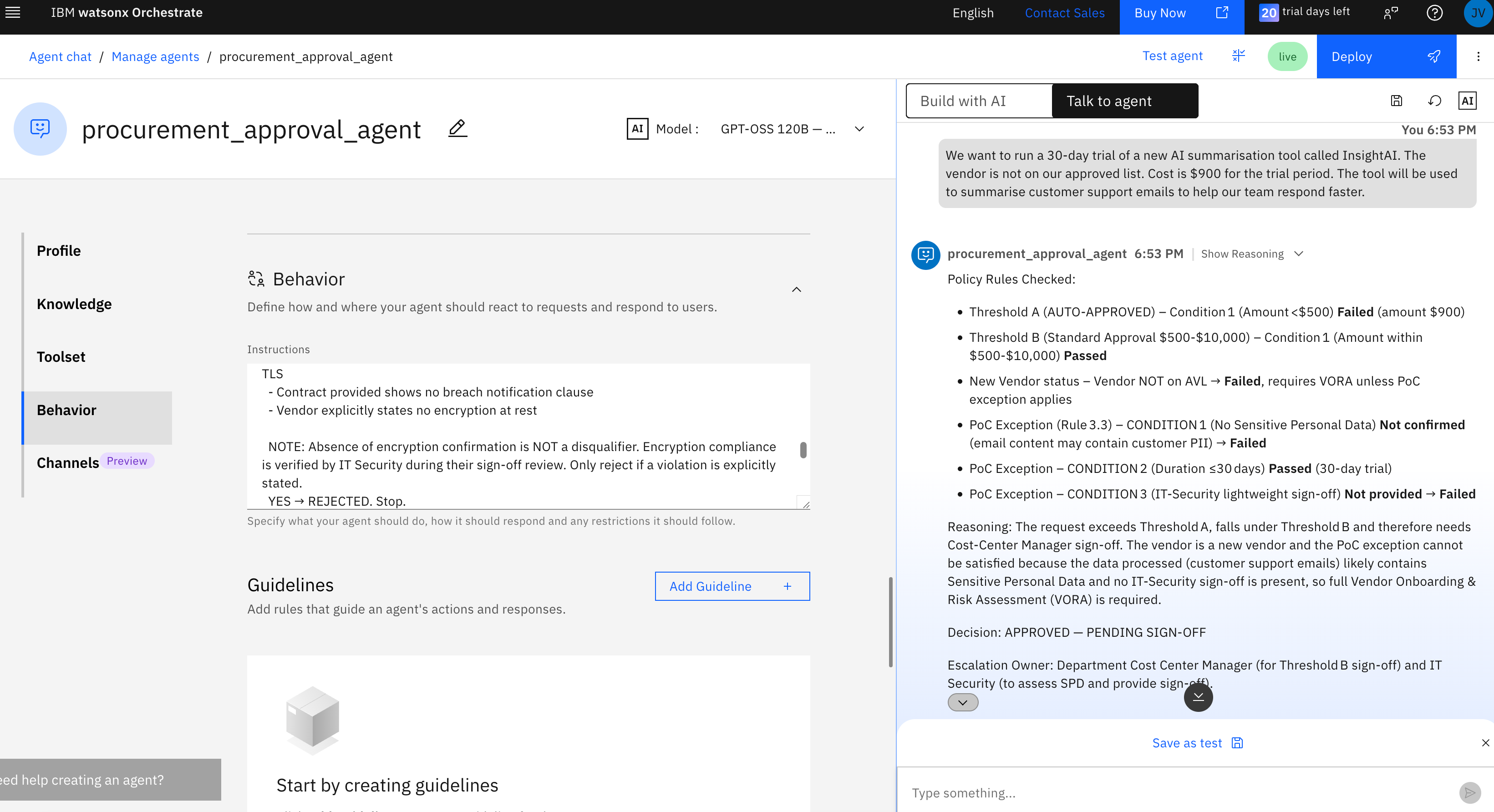Screen dimensions: 1494x812
Task: Open the vertical three-dot overflow menu
Action: coord(1479,56)
